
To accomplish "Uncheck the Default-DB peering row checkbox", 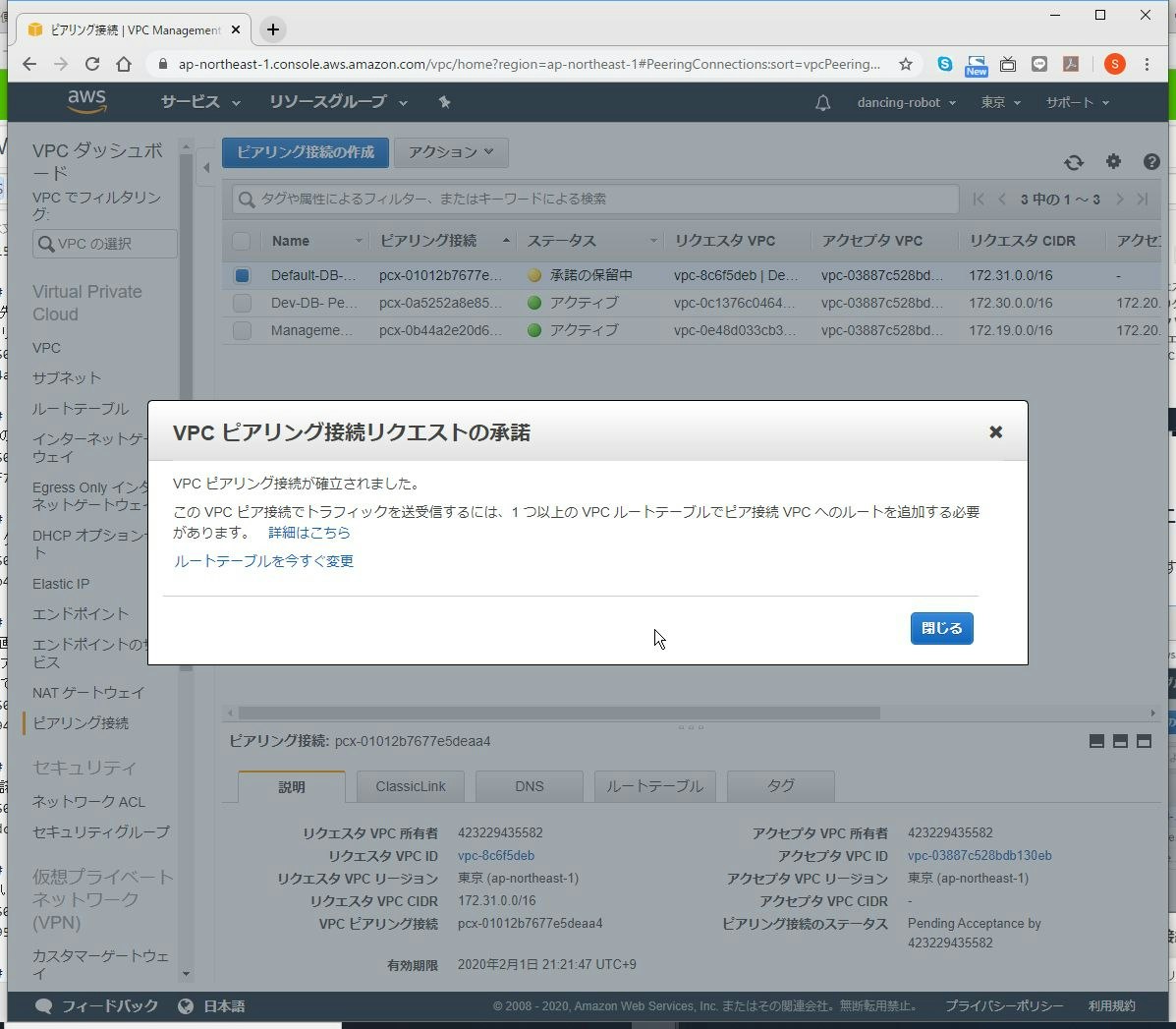I will 242,275.
